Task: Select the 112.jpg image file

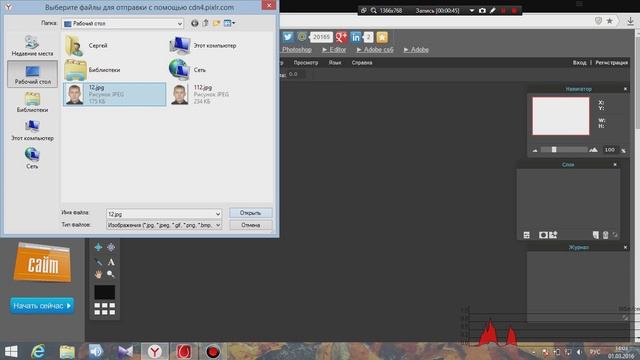Action: point(200,94)
